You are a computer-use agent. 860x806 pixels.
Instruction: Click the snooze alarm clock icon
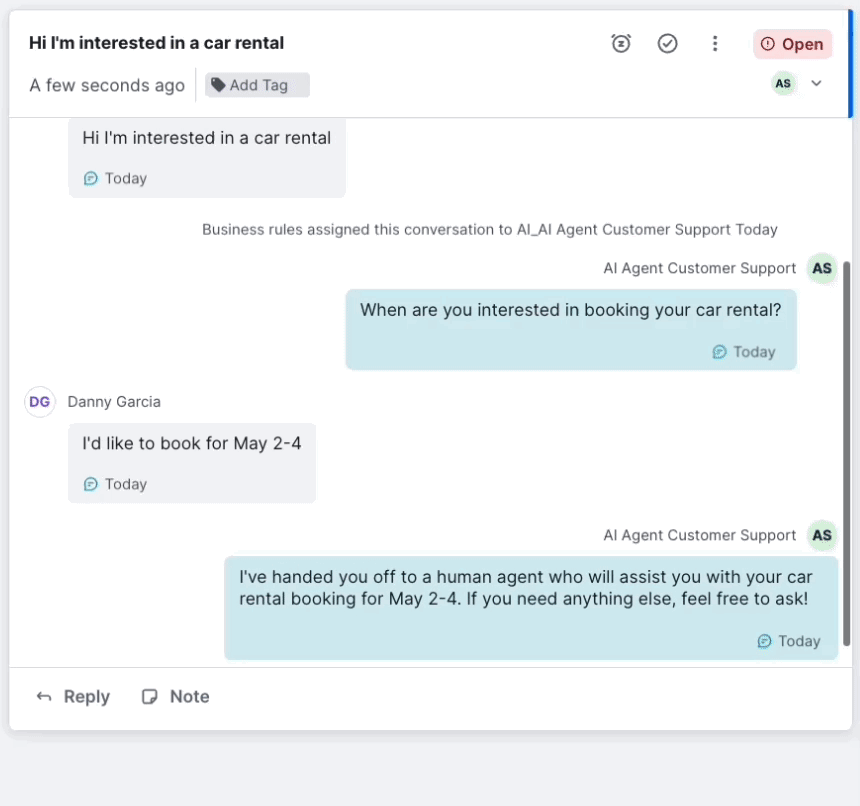pos(621,43)
